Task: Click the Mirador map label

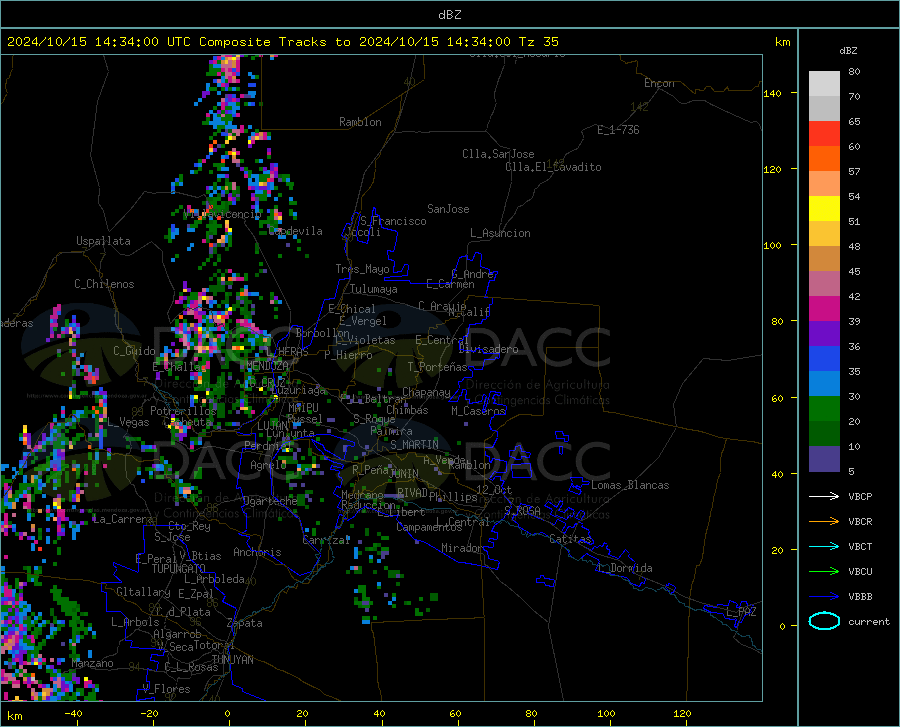Action: (x=462, y=548)
